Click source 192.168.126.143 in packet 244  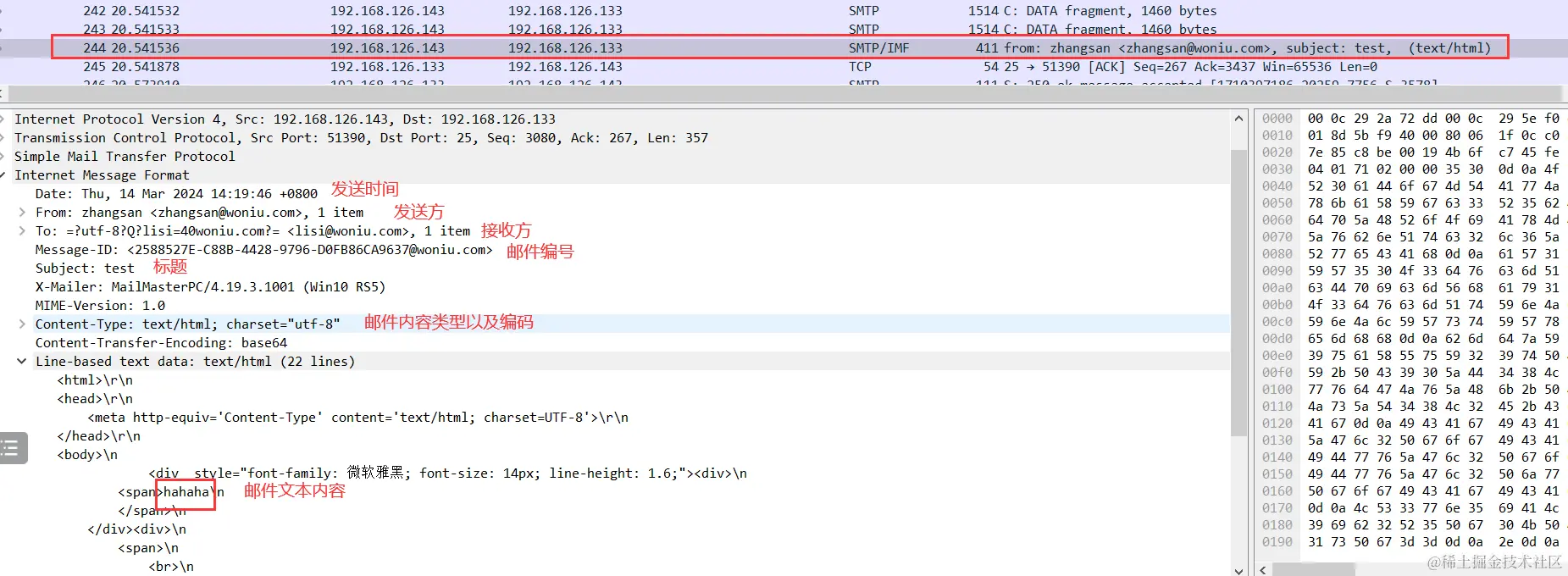tap(387, 47)
